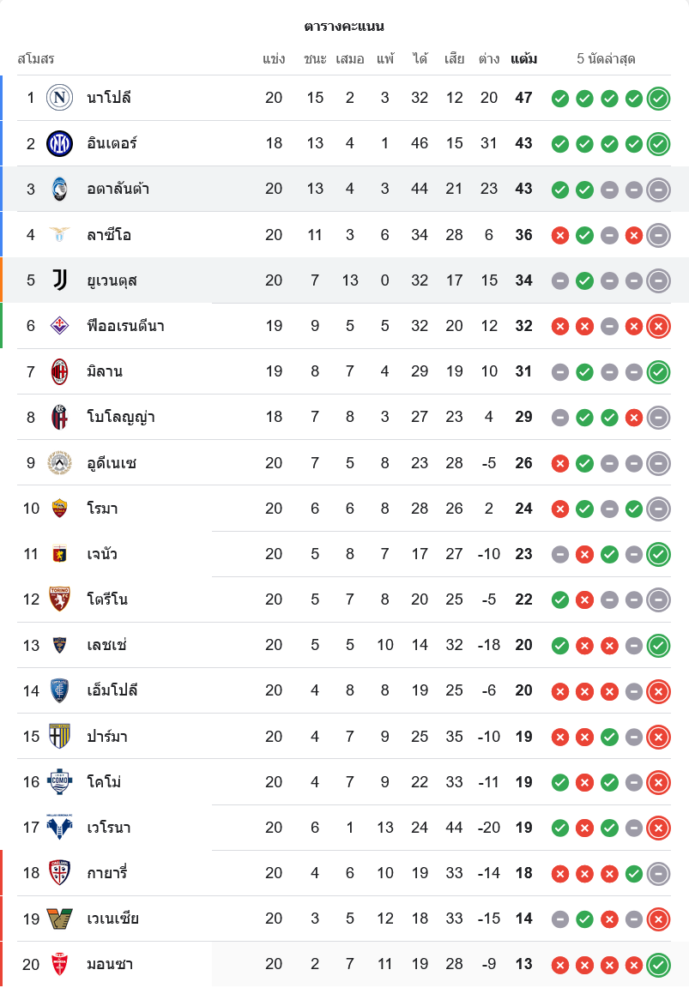Open the เวเนเซีย team page link
The height and width of the screenshot is (1000, 689).
click(x=113, y=919)
